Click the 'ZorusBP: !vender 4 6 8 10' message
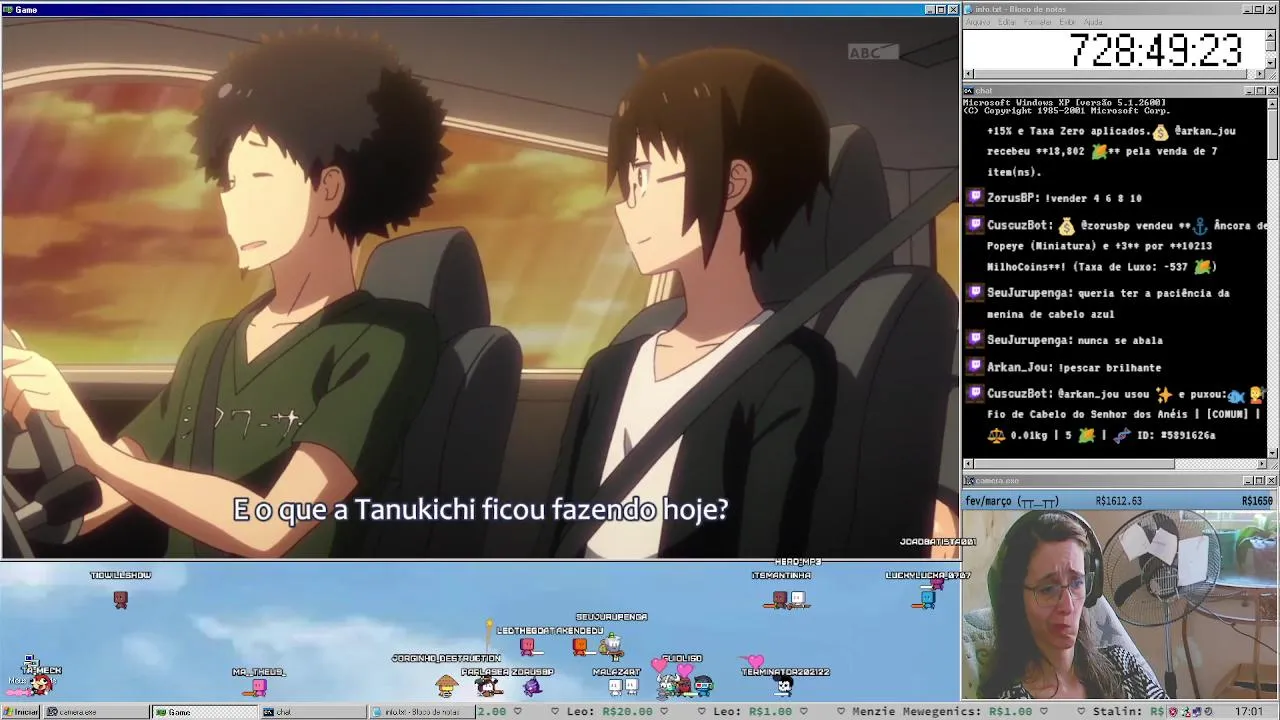The height and width of the screenshot is (720, 1280). 1064,198
